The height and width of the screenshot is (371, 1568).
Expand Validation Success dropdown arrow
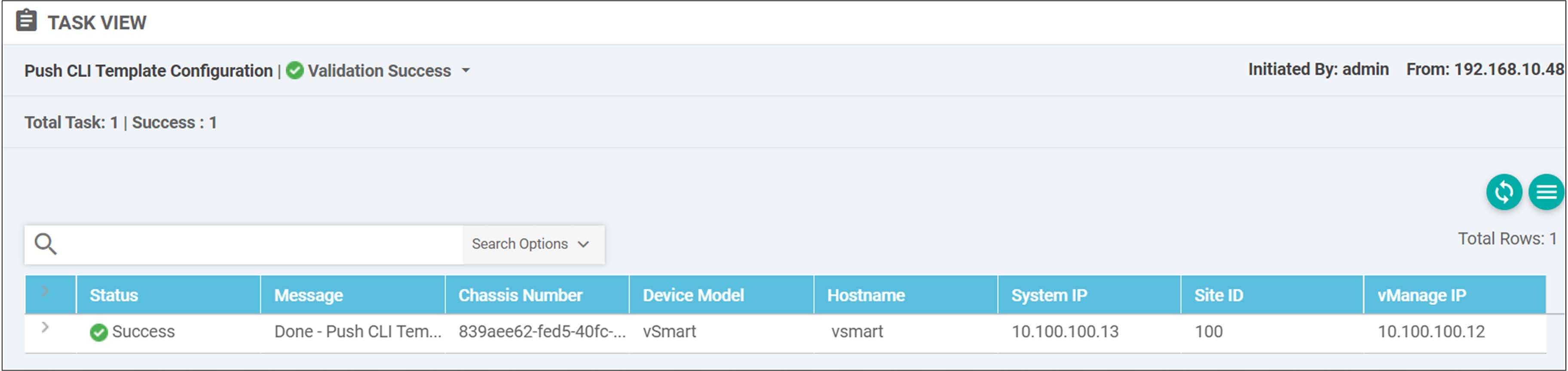click(x=465, y=71)
